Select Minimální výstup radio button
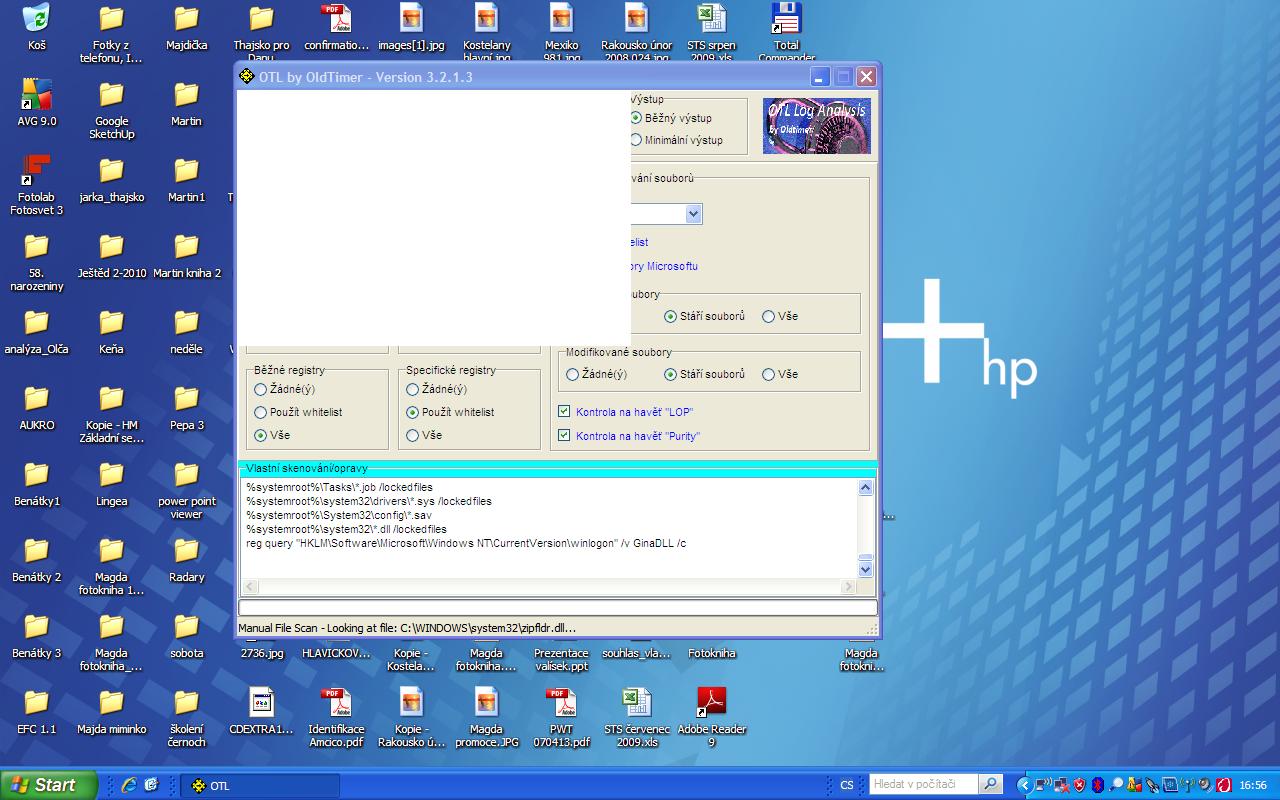This screenshot has width=1280, height=800. (636, 140)
